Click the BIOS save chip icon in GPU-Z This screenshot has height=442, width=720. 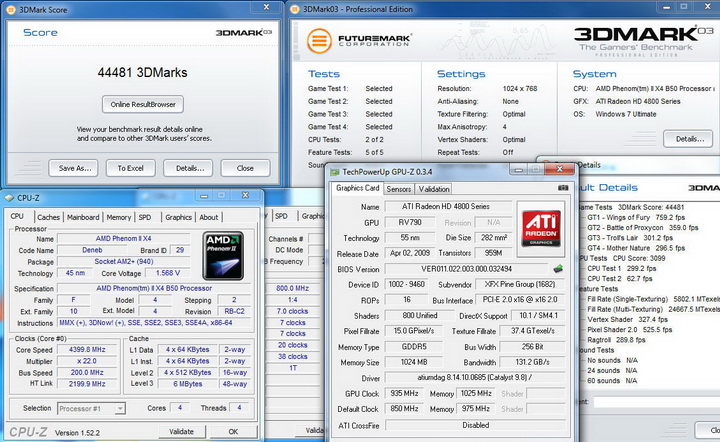tap(558, 269)
